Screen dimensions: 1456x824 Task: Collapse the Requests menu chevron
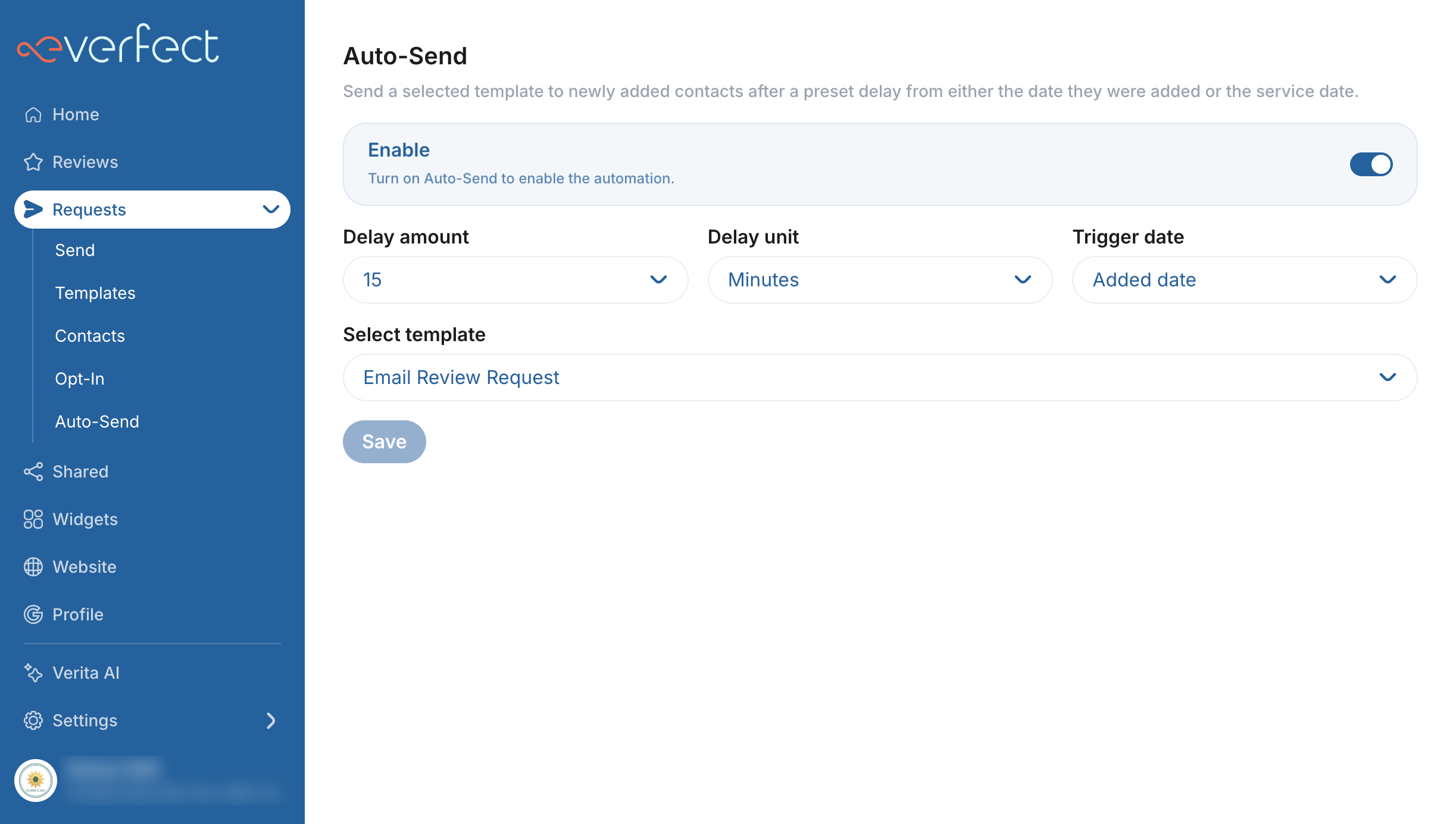(271, 210)
